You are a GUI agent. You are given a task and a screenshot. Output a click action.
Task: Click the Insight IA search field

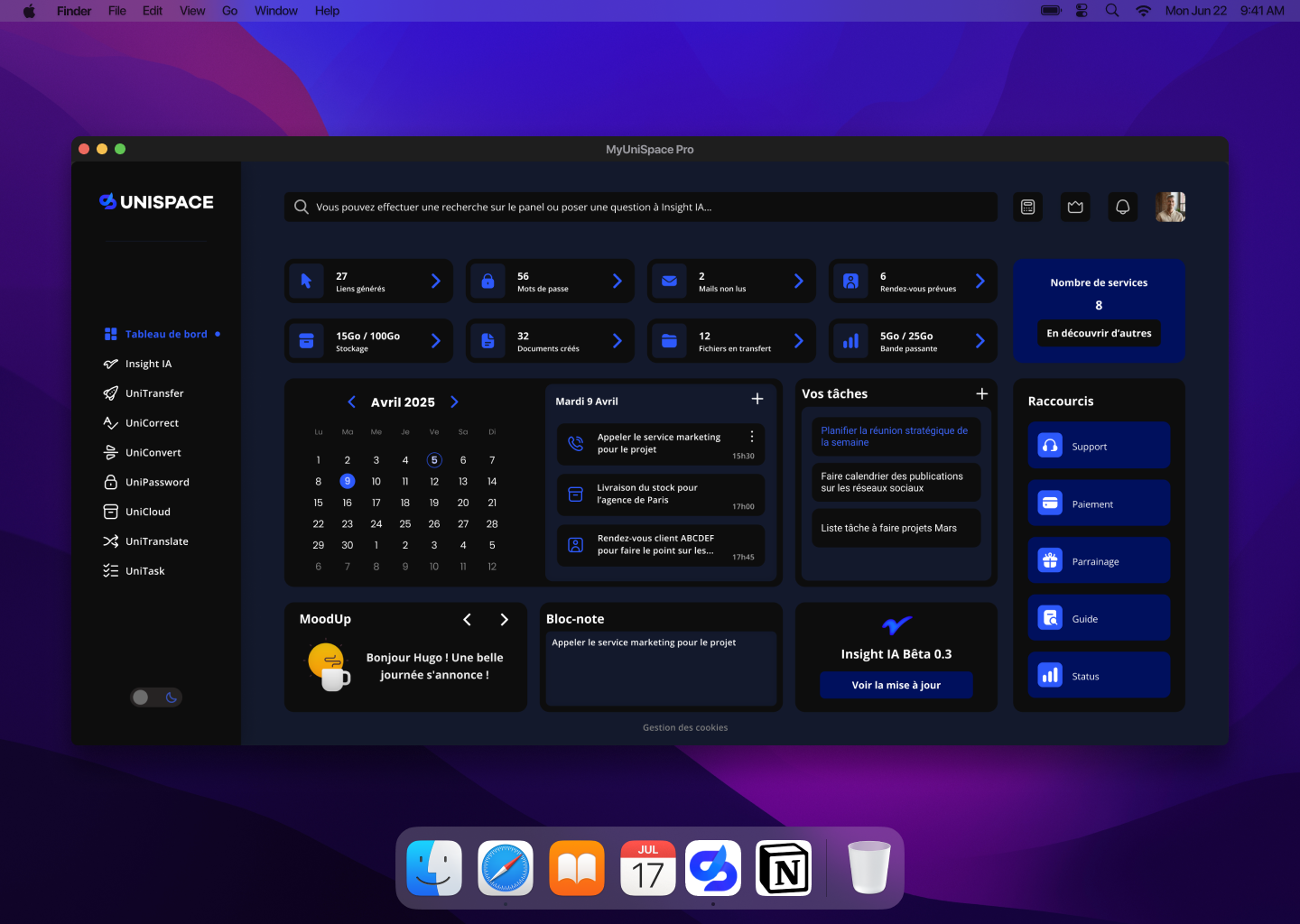[641, 207]
